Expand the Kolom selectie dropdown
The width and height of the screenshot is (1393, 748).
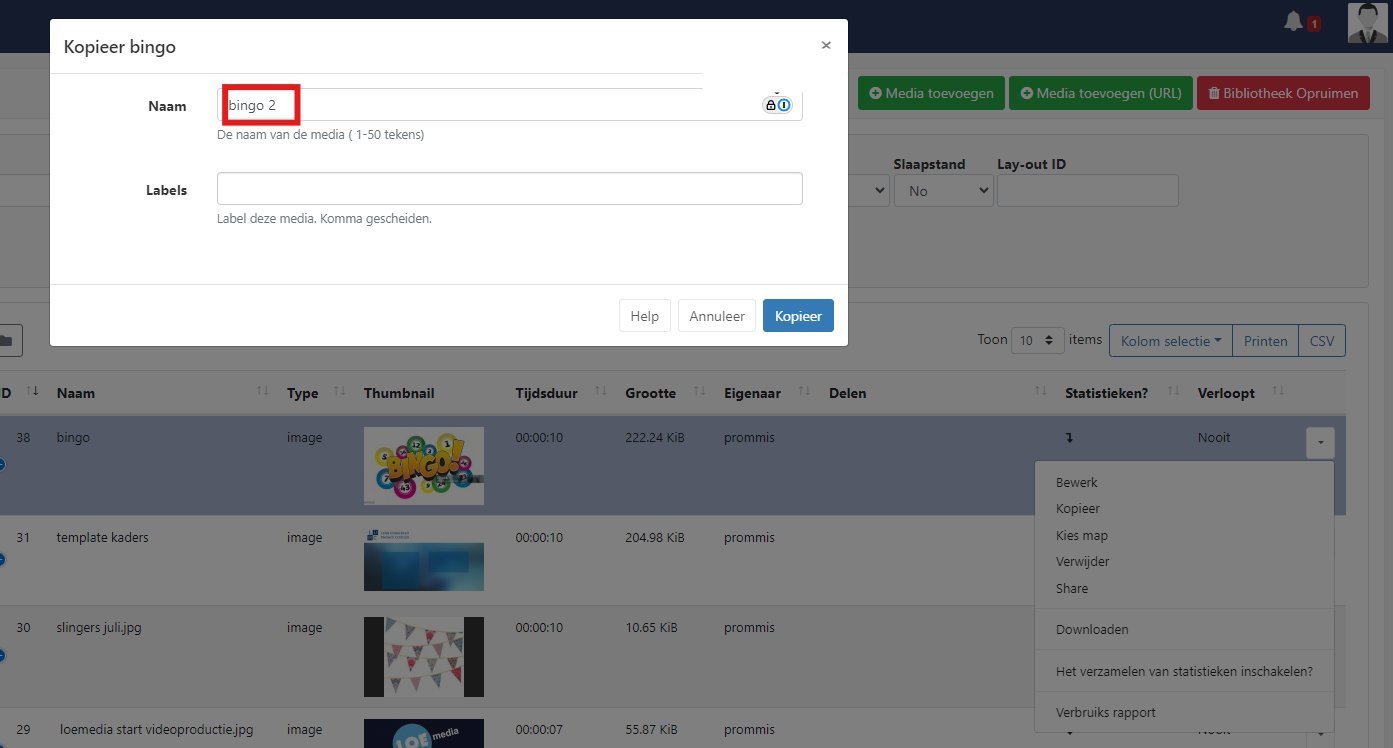tap(1170, 340)
